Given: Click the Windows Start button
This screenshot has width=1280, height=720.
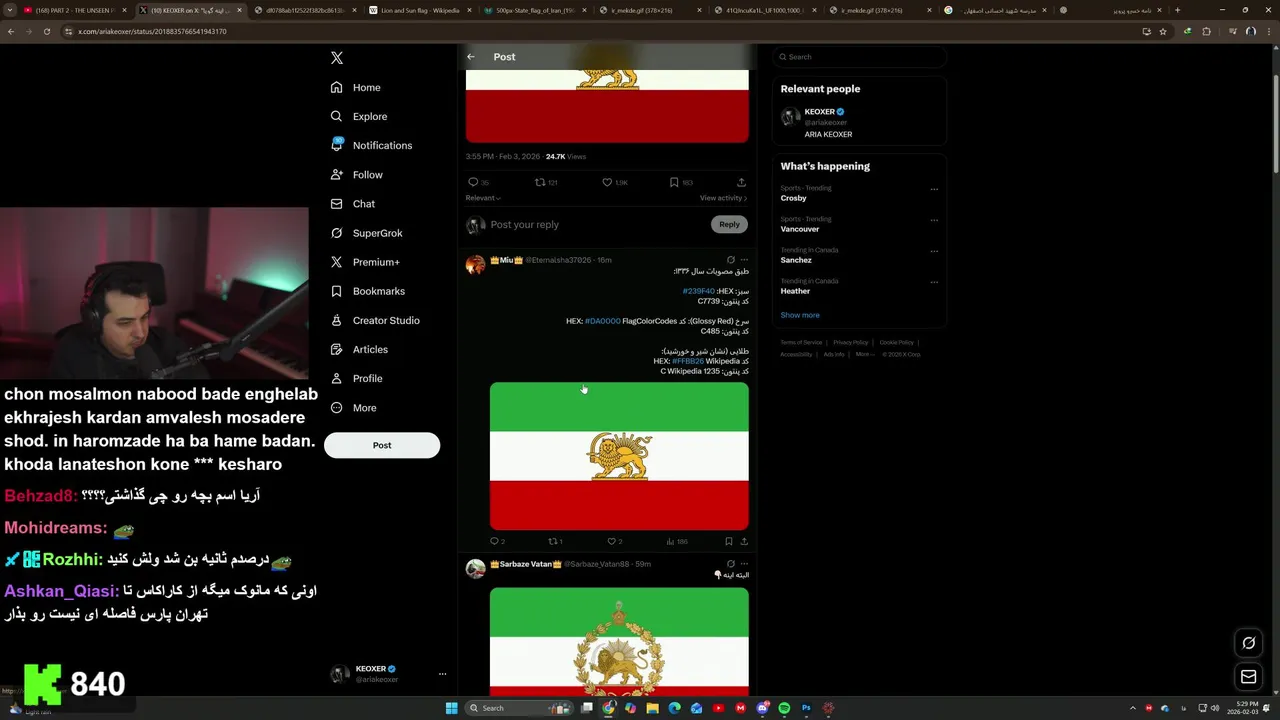Looking at the screenshot, I should tap(451, 708).
